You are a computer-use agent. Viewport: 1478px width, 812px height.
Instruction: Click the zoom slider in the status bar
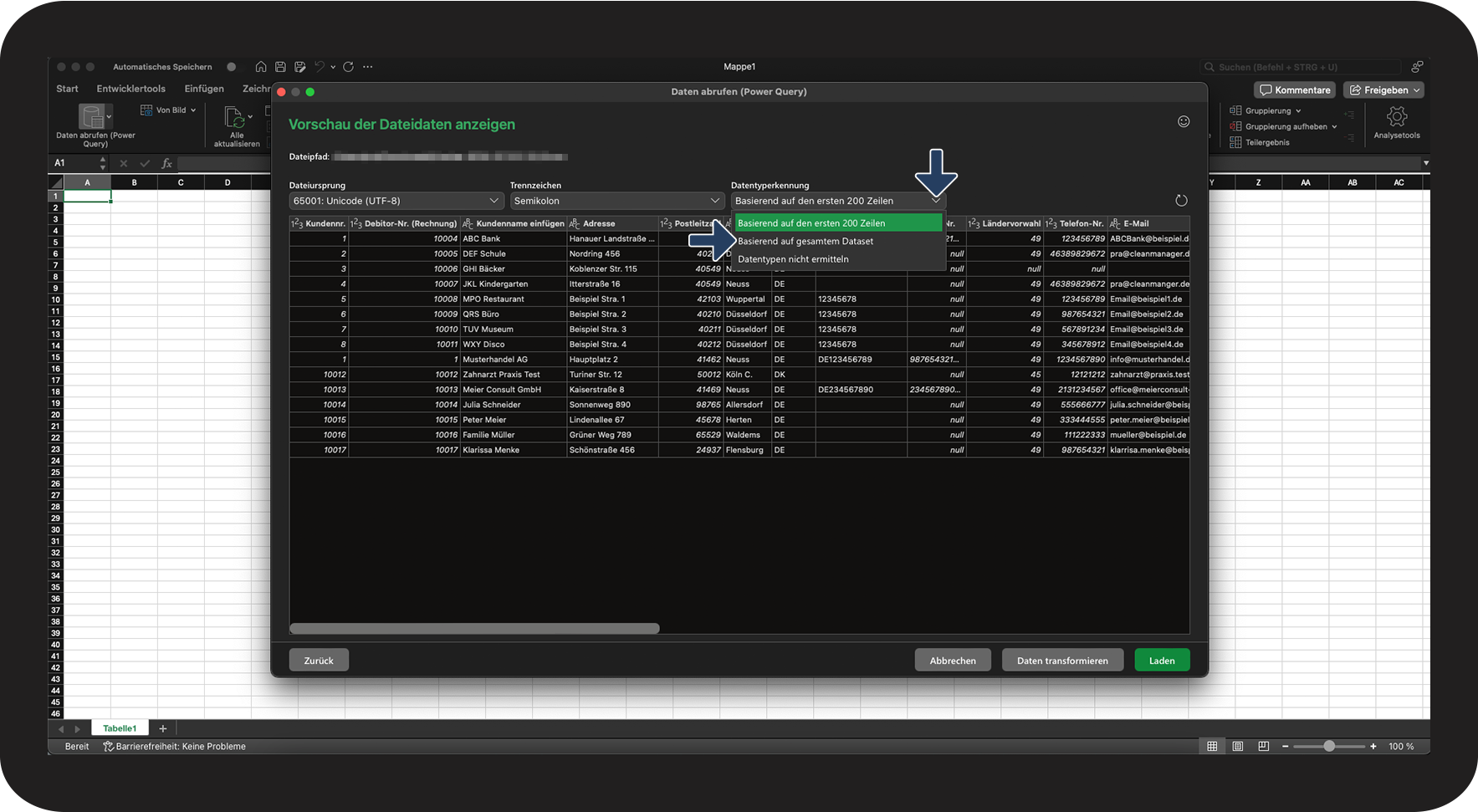pos(1328,746)
